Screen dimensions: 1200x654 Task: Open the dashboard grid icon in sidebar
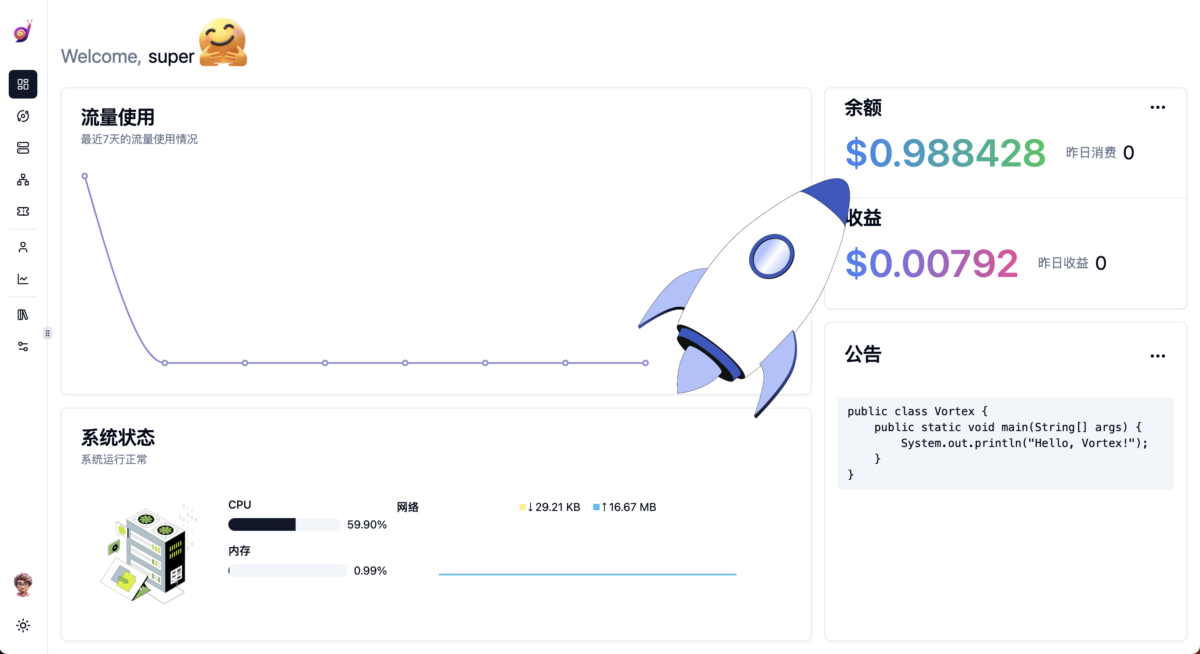(x=23, y=84)
